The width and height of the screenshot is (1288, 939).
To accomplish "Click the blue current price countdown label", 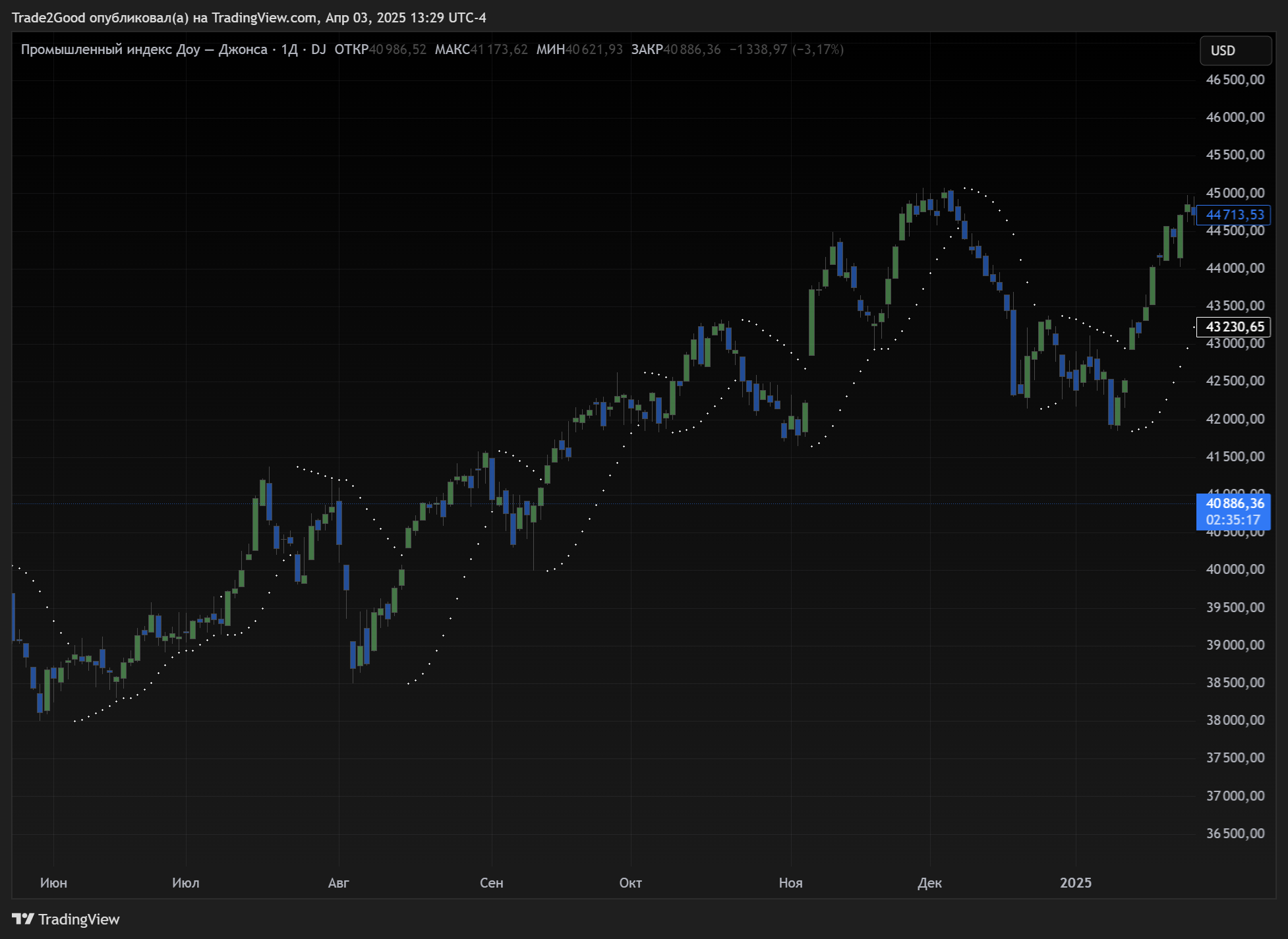I will (1233, 512).
